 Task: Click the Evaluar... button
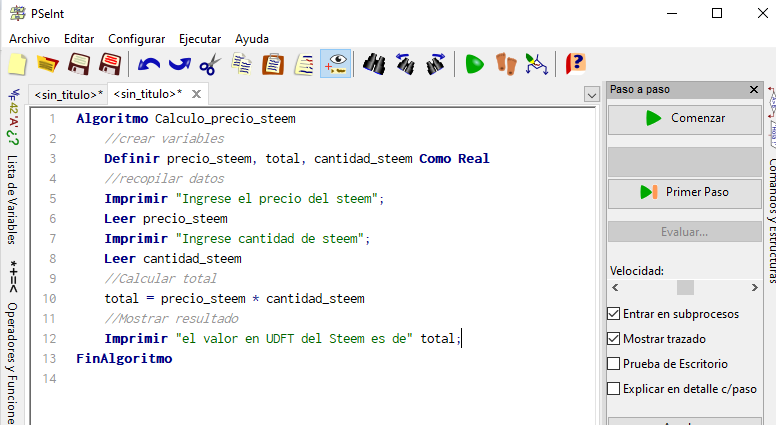[x=684, y=232]
